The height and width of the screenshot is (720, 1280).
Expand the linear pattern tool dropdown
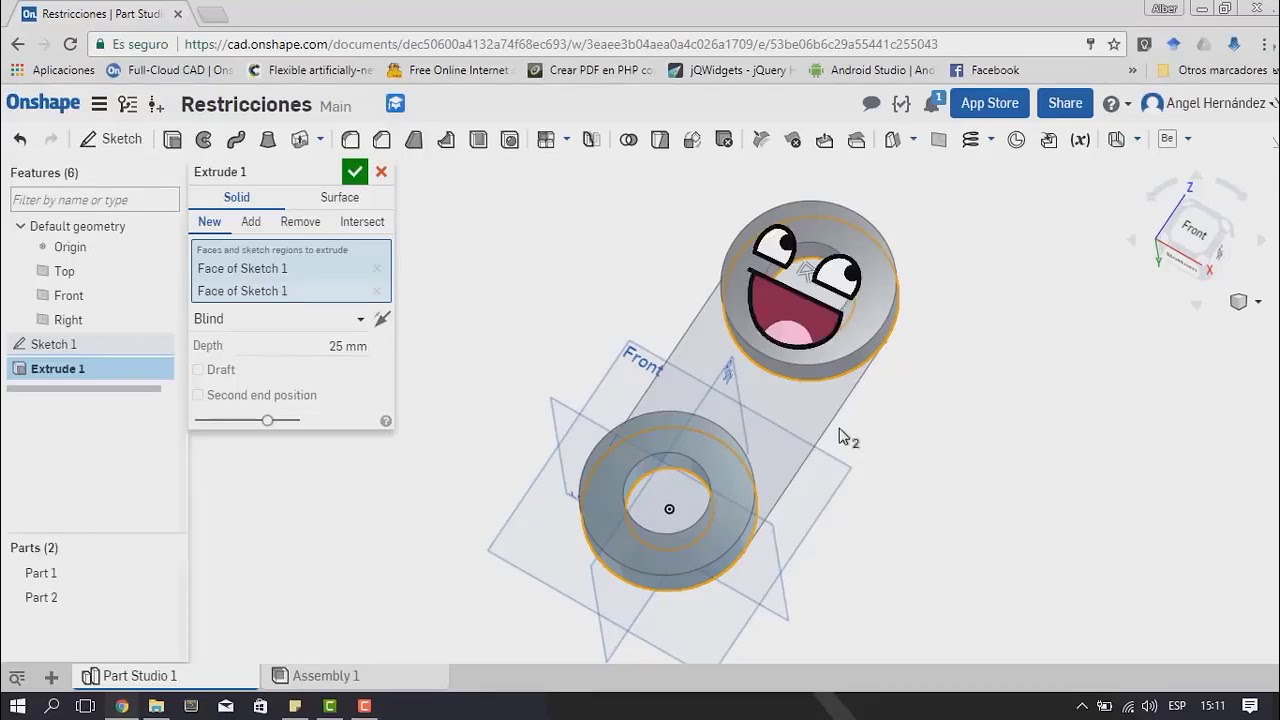[567, 139]
